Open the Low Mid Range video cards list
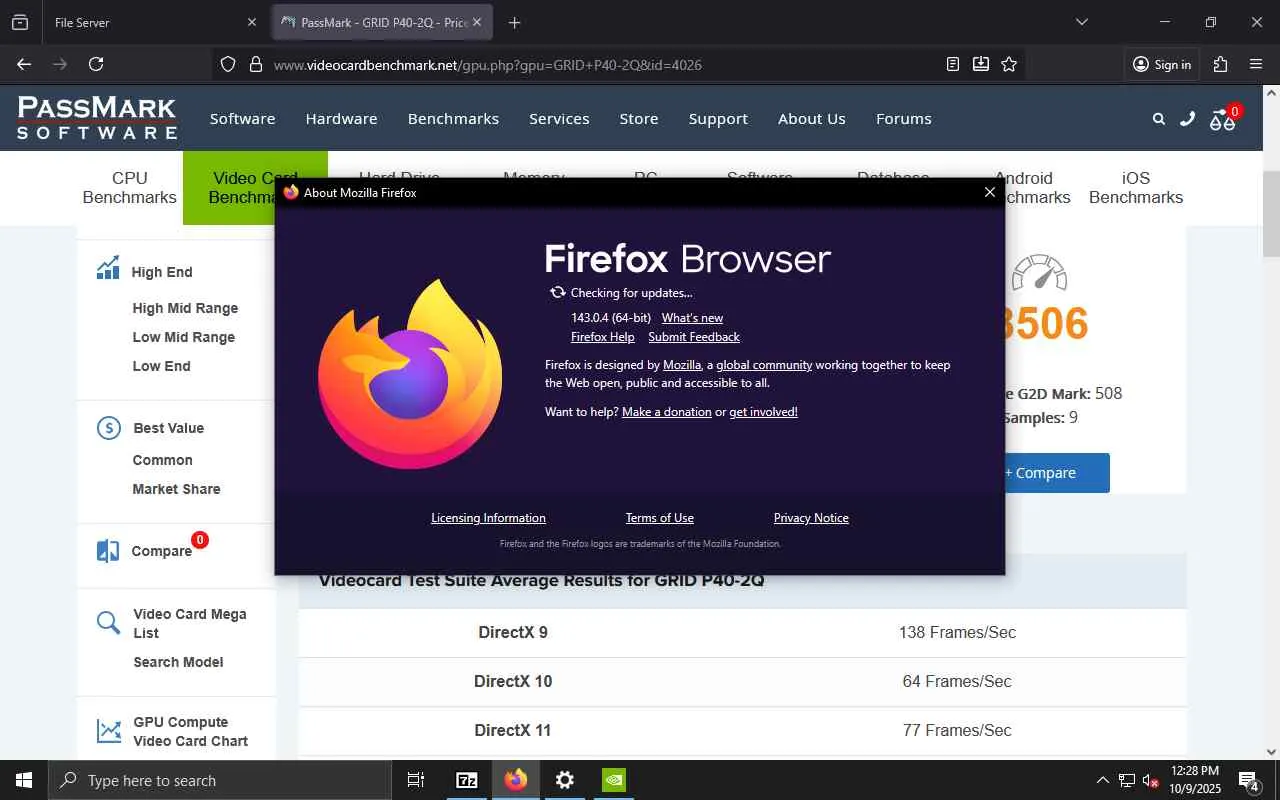 coord(184,337)
